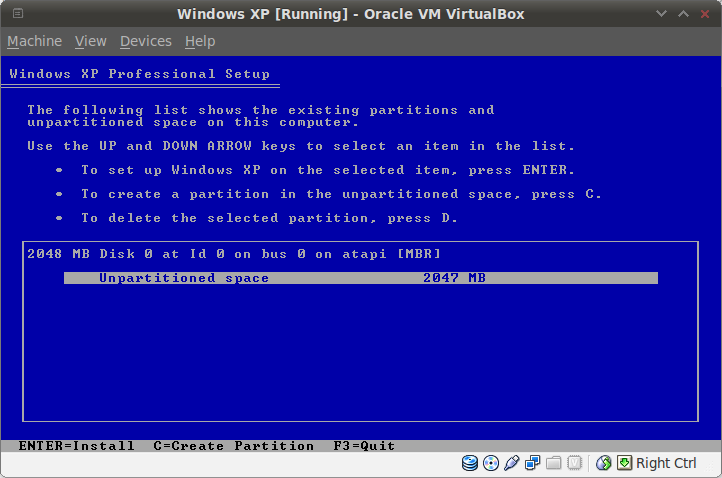Screen dimensions: 722x478
Task: Click the keyboard capture green arrow icon
Action: point(624,463)
